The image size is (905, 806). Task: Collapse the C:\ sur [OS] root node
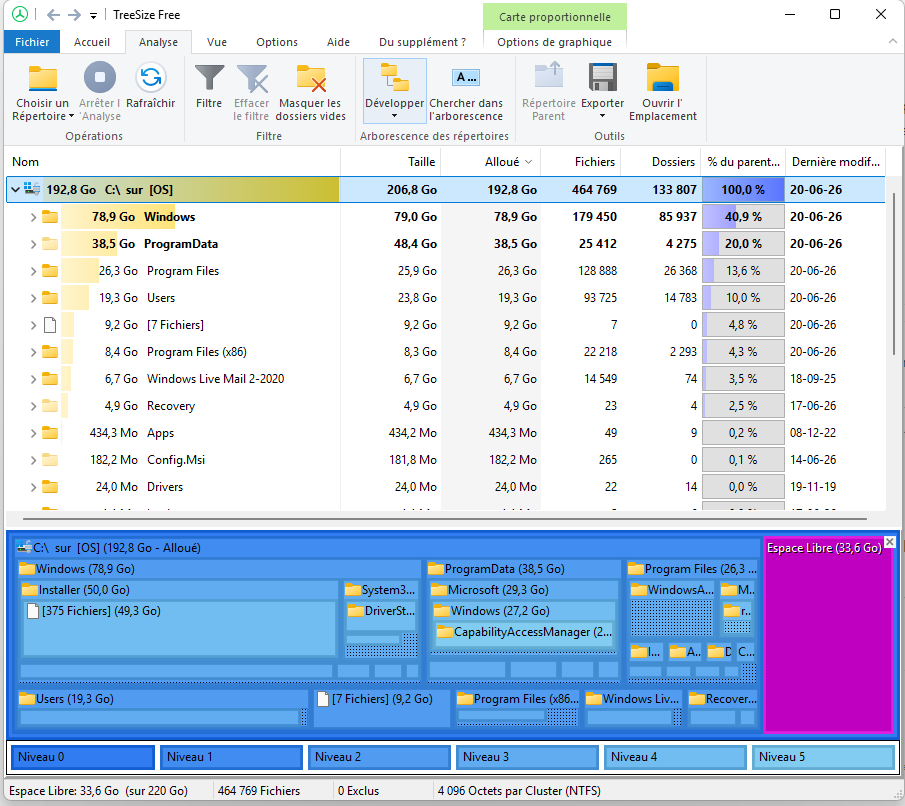click(16, 189)
